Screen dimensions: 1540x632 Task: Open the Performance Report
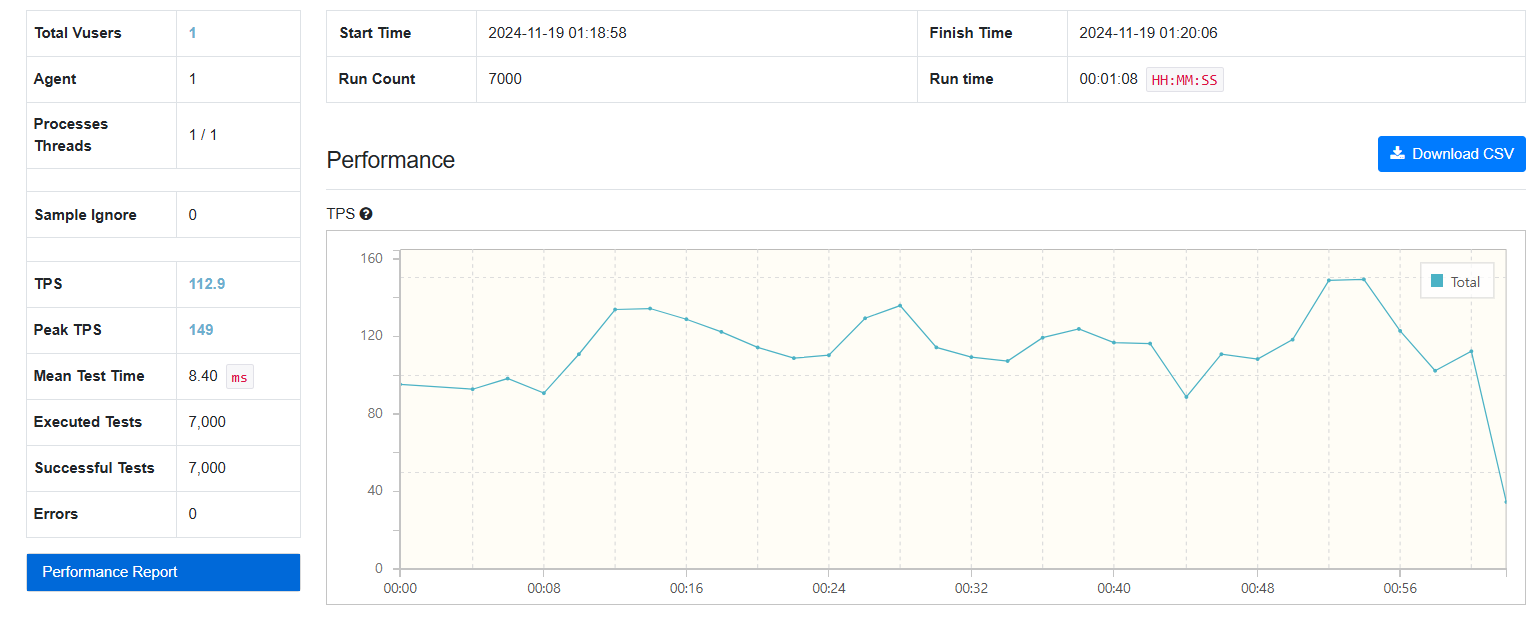tap(163, 572)
